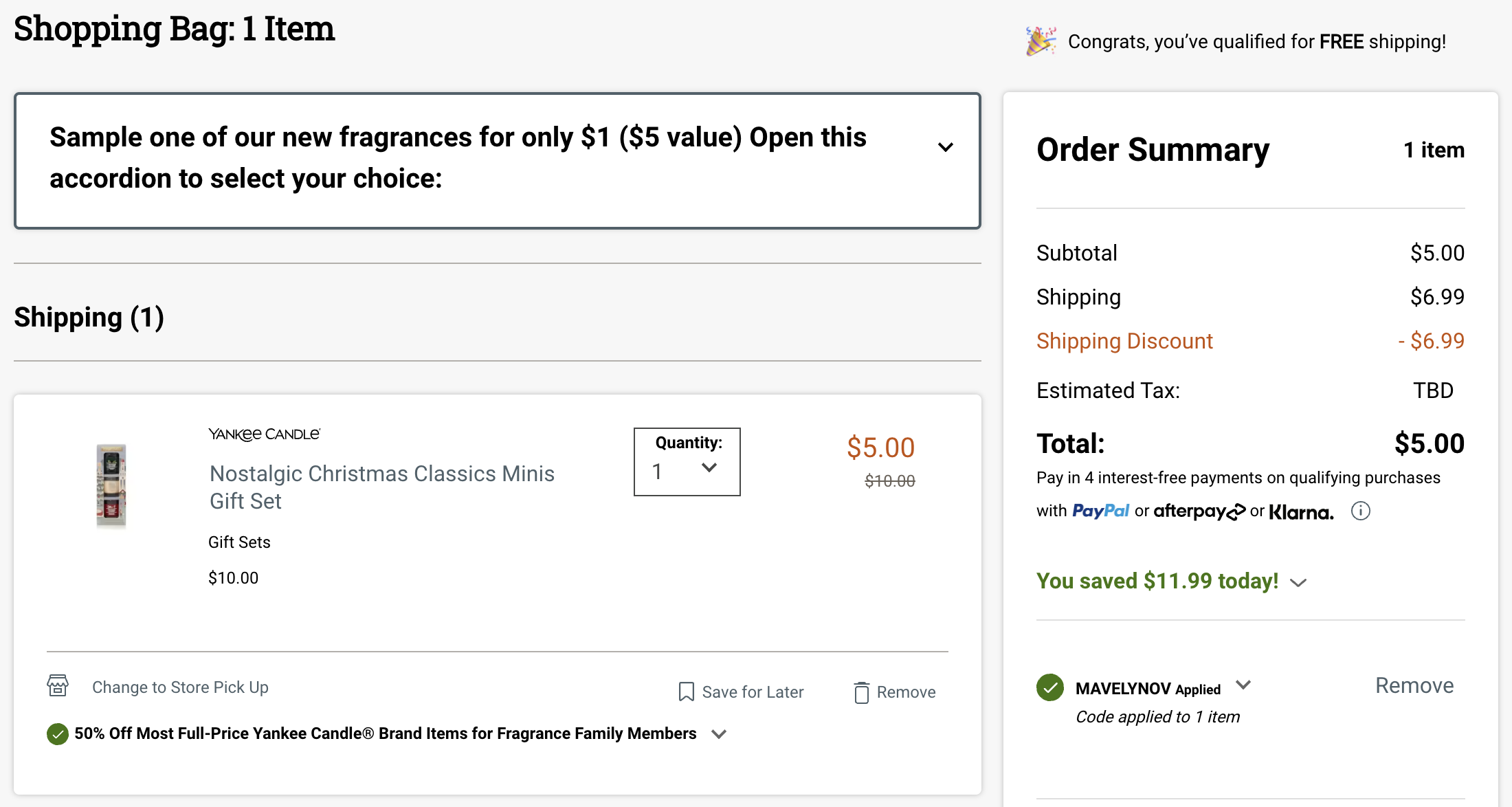Click the gift set product thumbnail
Viewport: 1512px width, 807px height.
(x=111, y=485)
